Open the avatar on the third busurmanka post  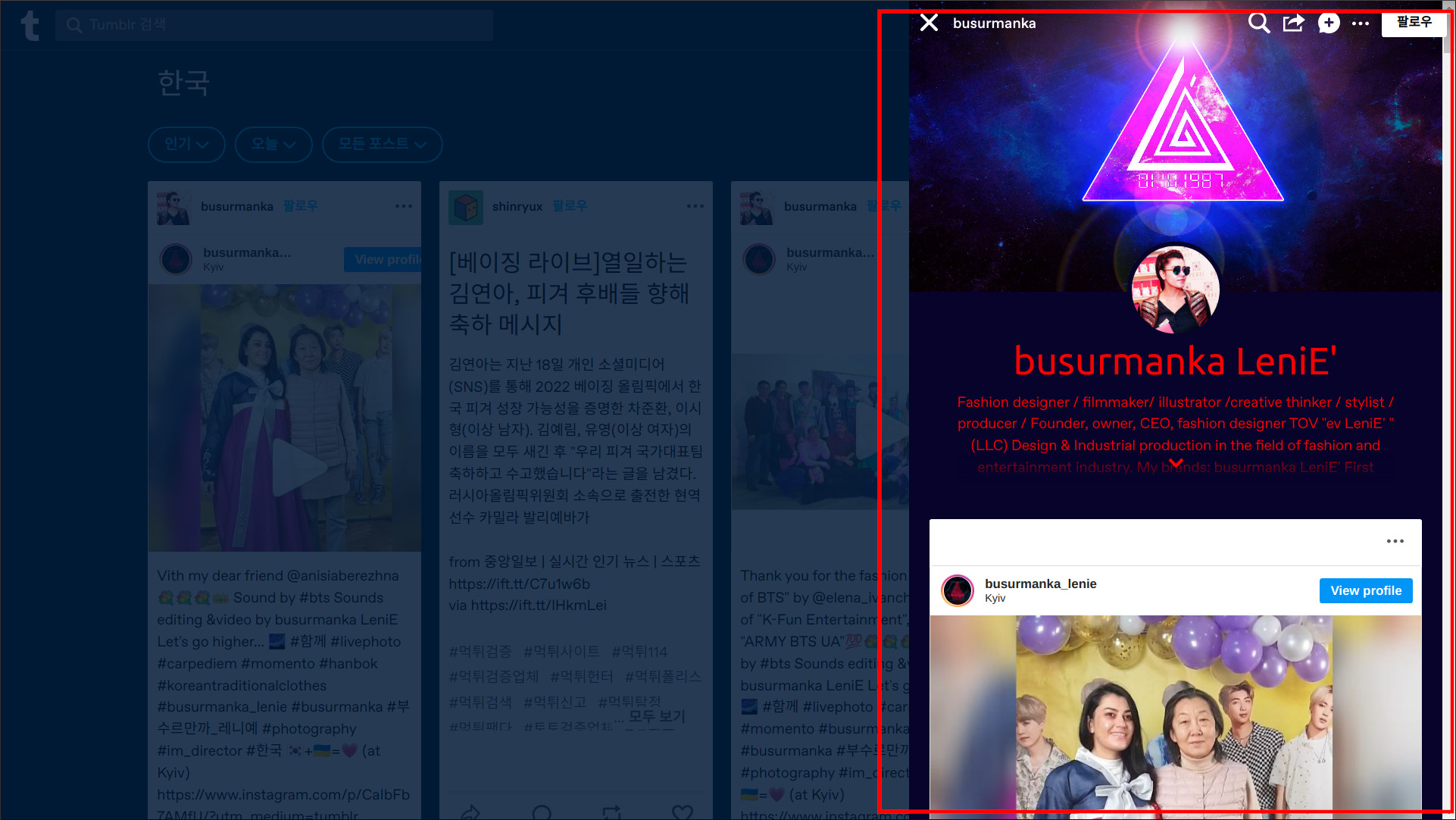click(x=757, y=208)
